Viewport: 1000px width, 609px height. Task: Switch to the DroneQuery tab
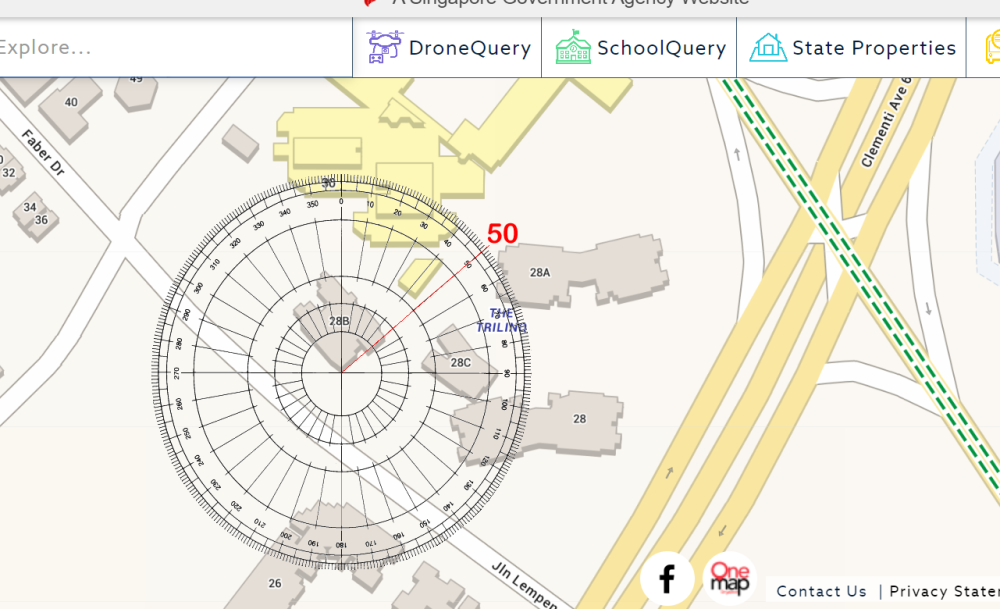(x=446, y=47)
